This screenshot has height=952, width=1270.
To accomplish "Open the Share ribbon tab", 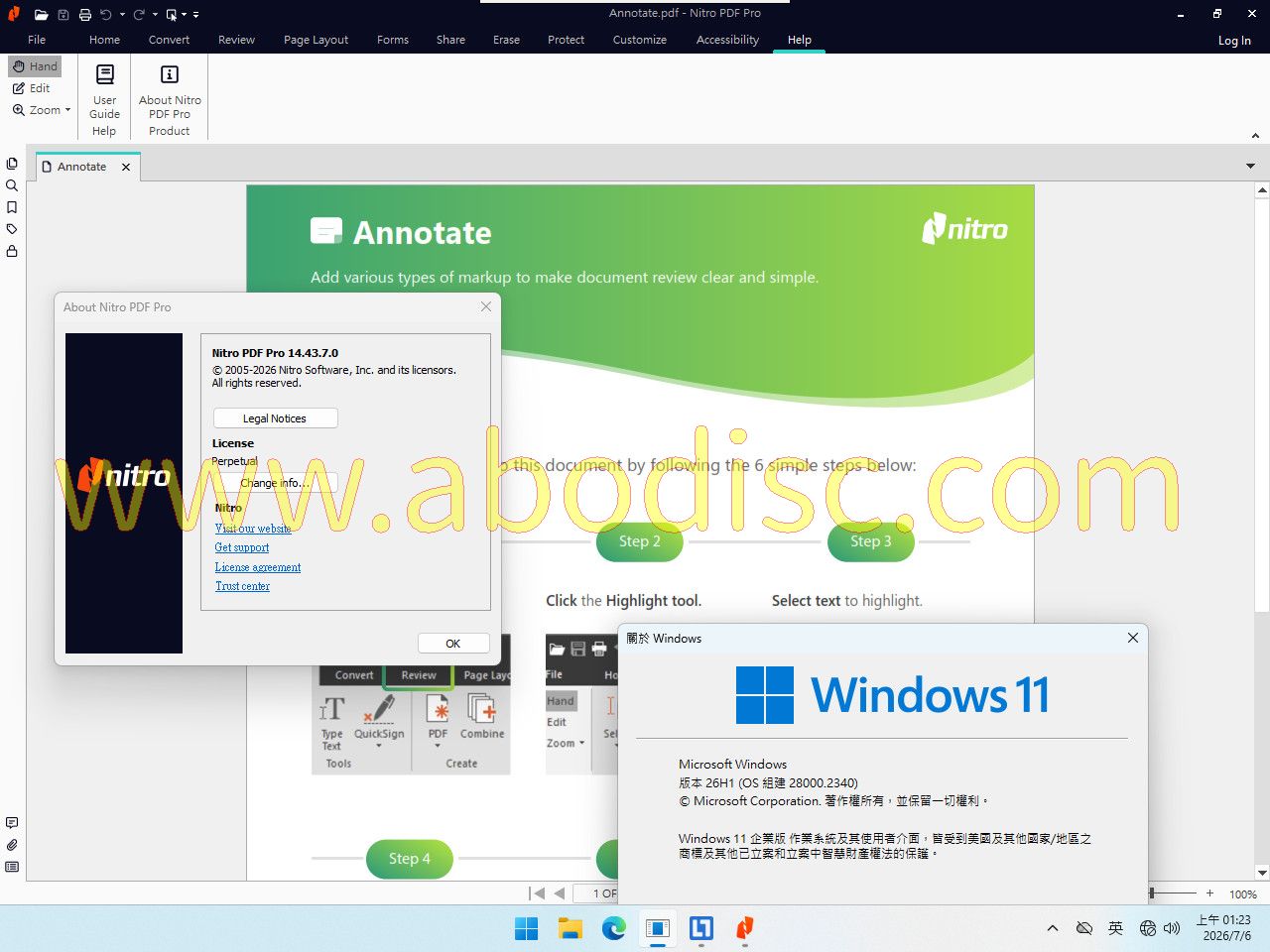I will coord(450,40).
